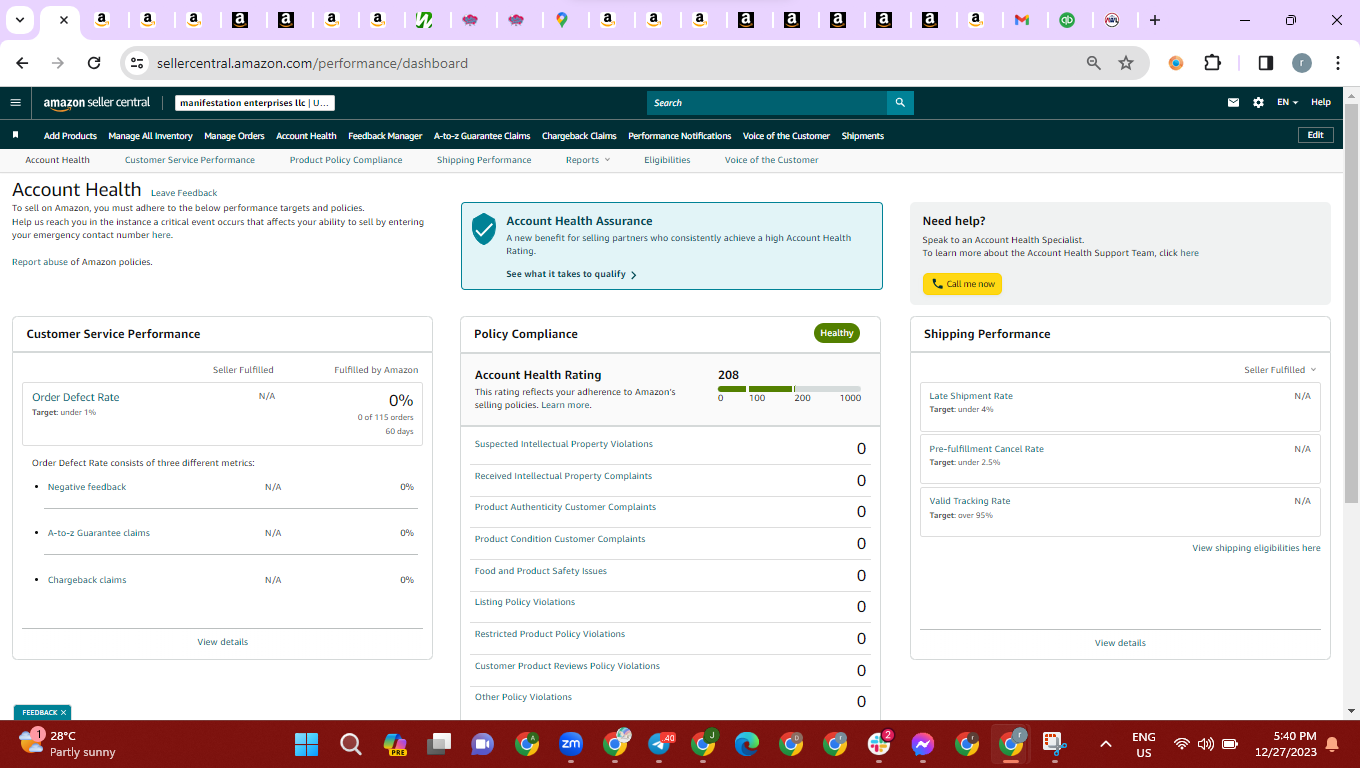
Task: Open the manifestation enterprises llc account switcher
Action: click(x=255, y=102)
